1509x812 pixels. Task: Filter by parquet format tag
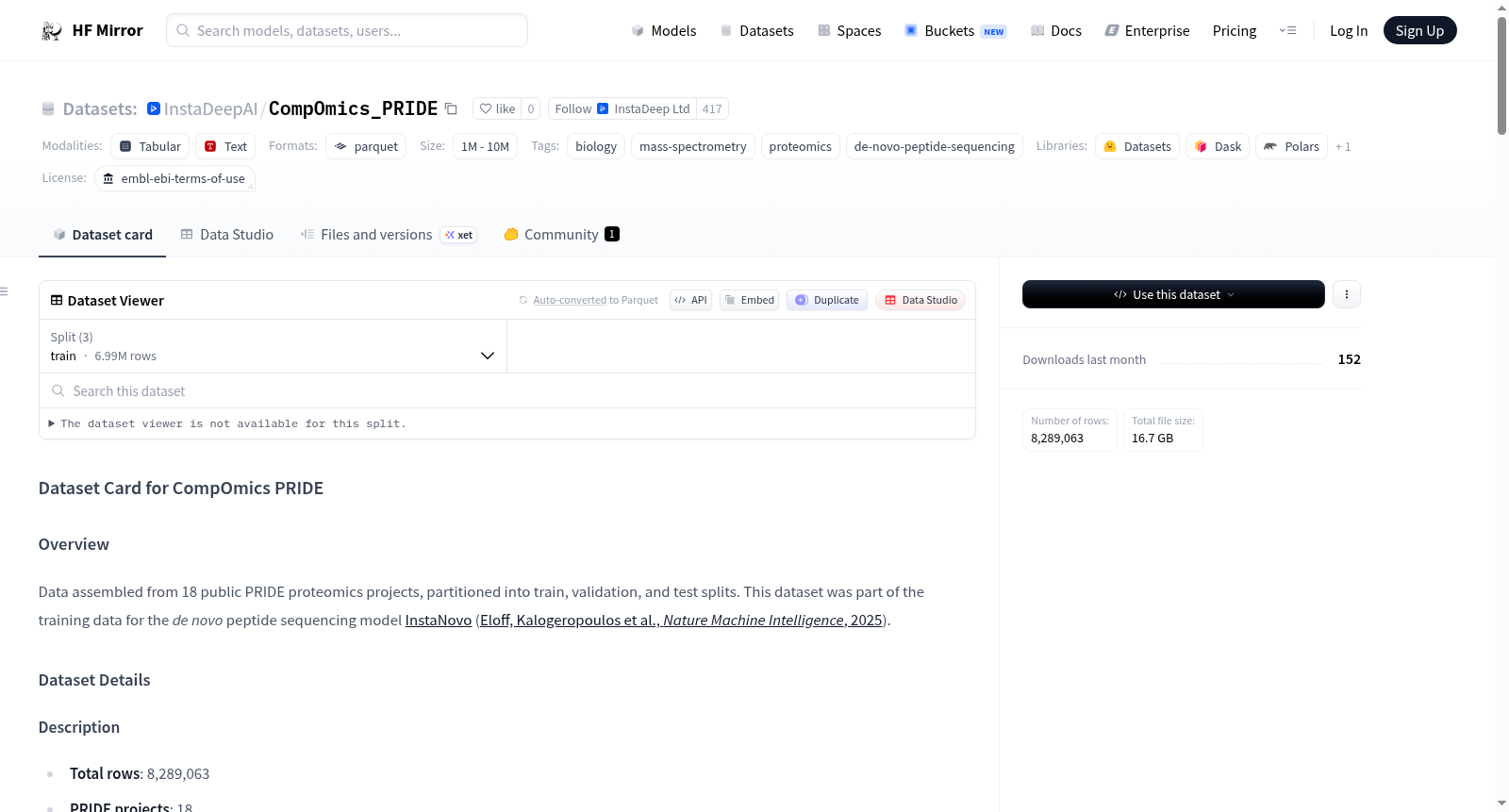[x=366, y=146]
